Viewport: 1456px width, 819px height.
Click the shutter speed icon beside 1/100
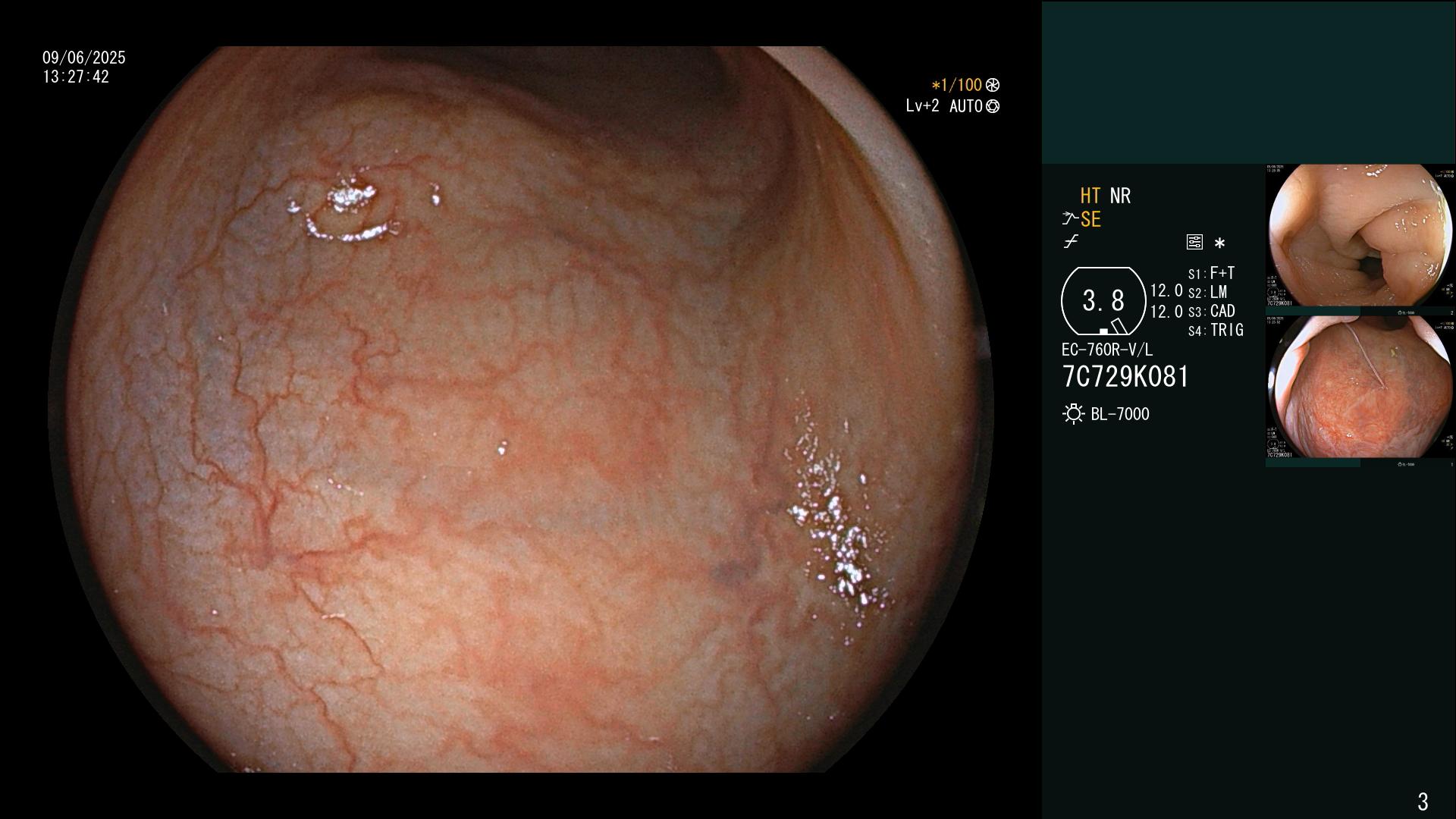coord(993,86)
